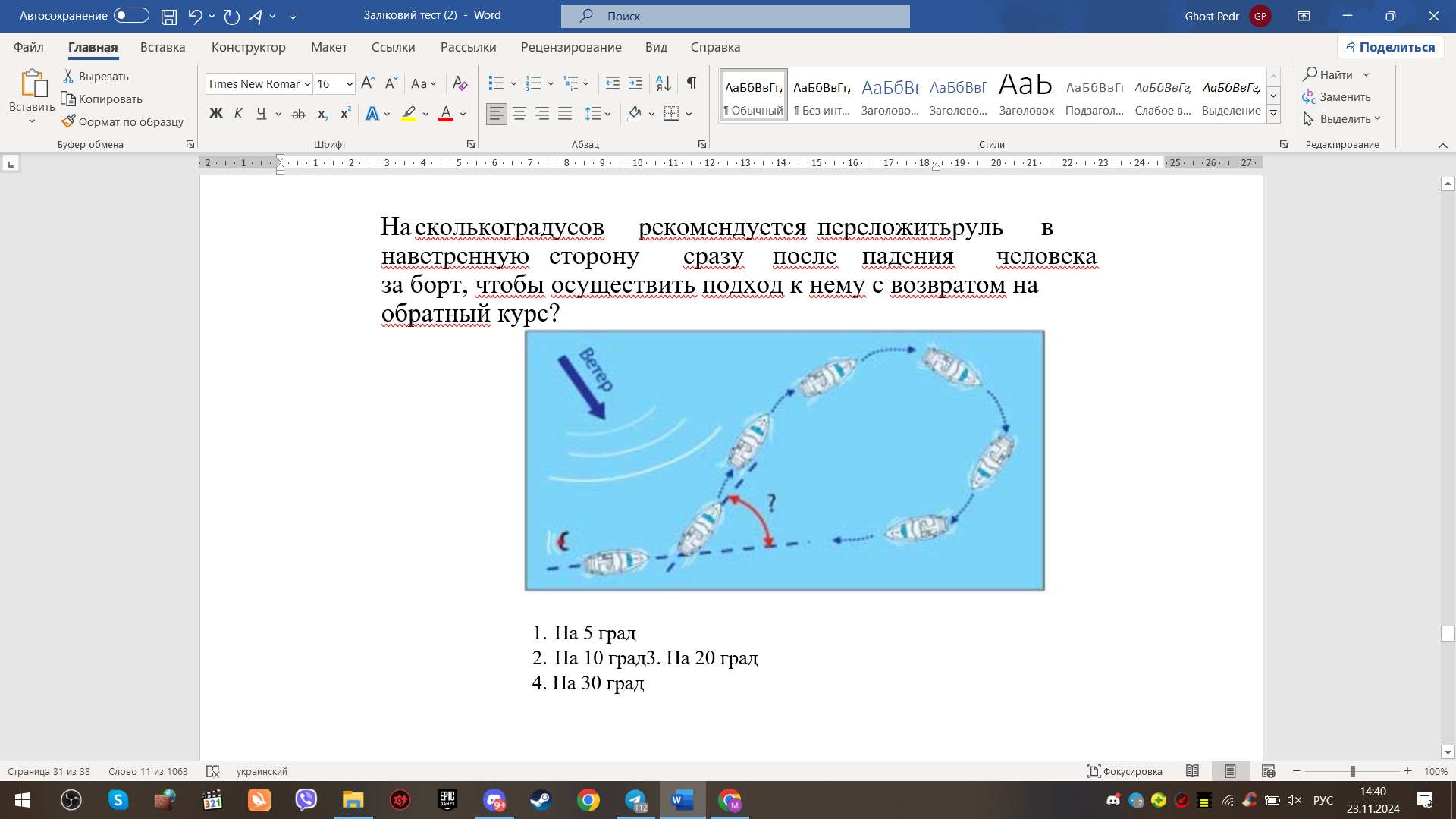Click the Save icon in title bar
Screen dimensions: 1456x819
pos(169,16)
